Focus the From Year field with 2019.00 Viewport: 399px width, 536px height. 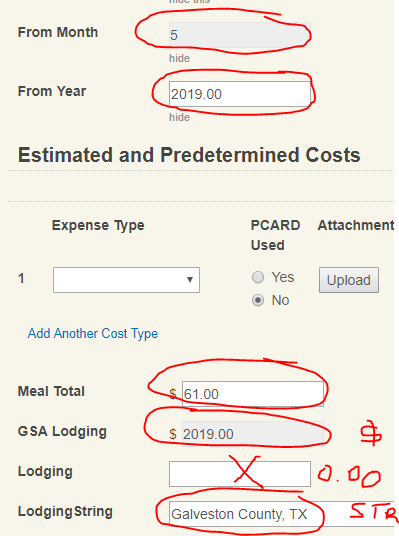point(240,94)
